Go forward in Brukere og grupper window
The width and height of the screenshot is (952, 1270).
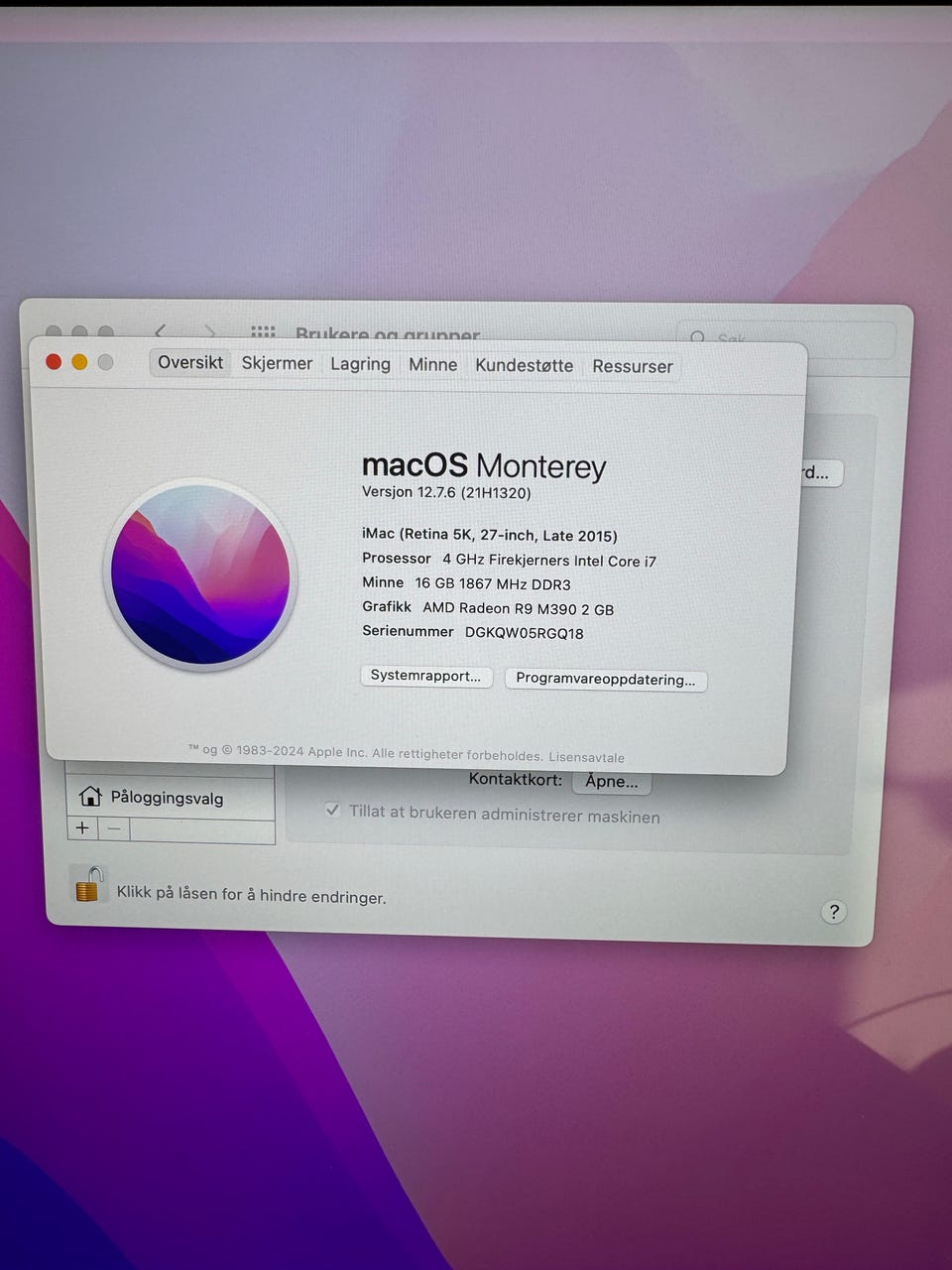point(209,331)
